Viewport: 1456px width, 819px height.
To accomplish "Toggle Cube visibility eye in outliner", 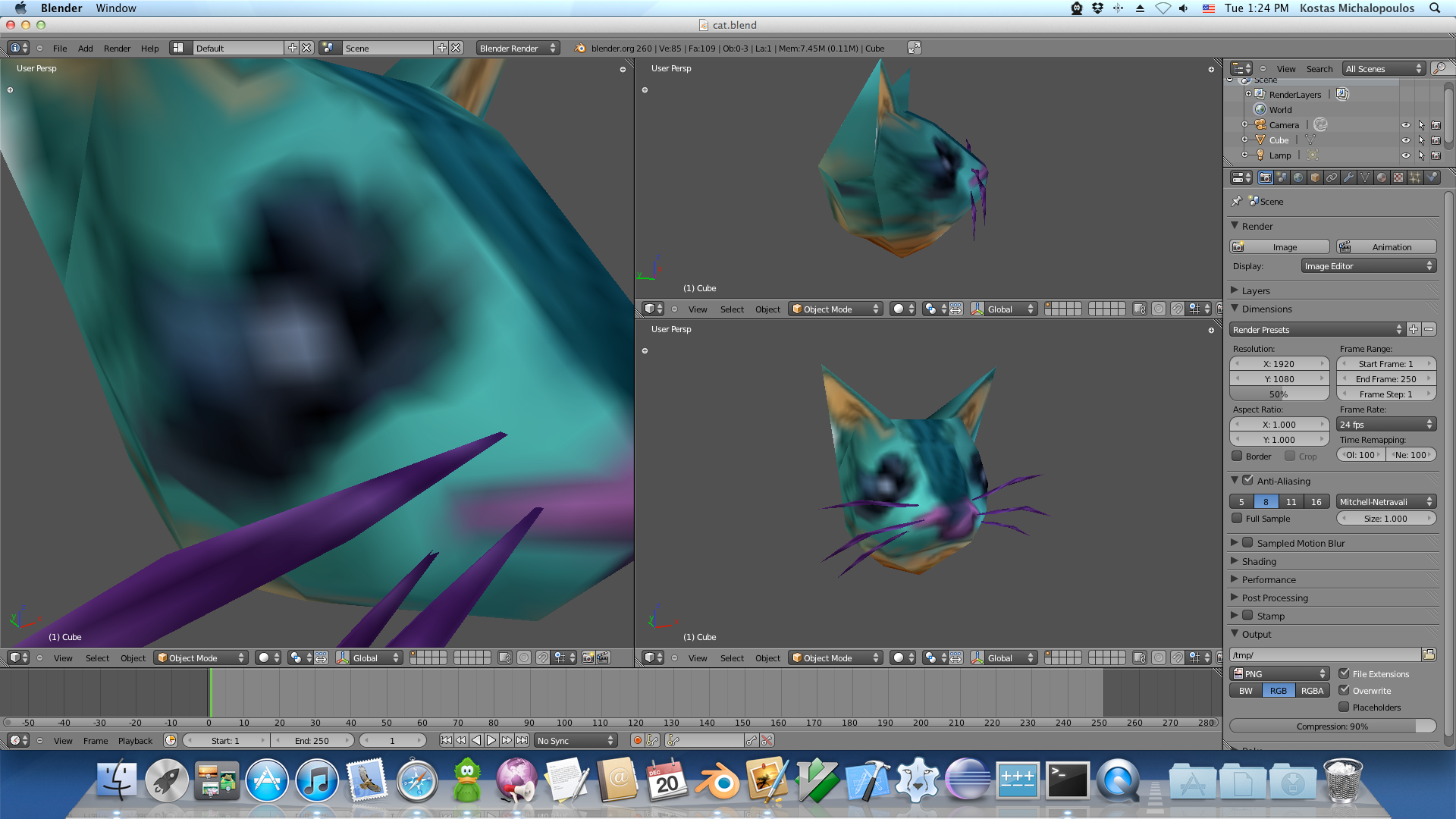I will (x=1405, y=140).
